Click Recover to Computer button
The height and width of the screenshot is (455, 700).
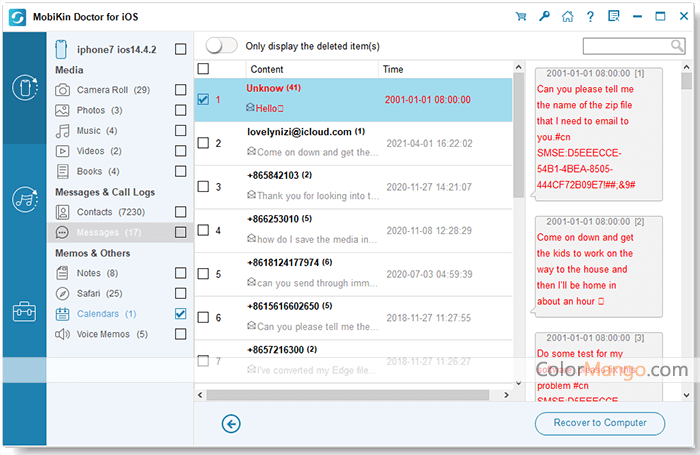pos(599,423)
